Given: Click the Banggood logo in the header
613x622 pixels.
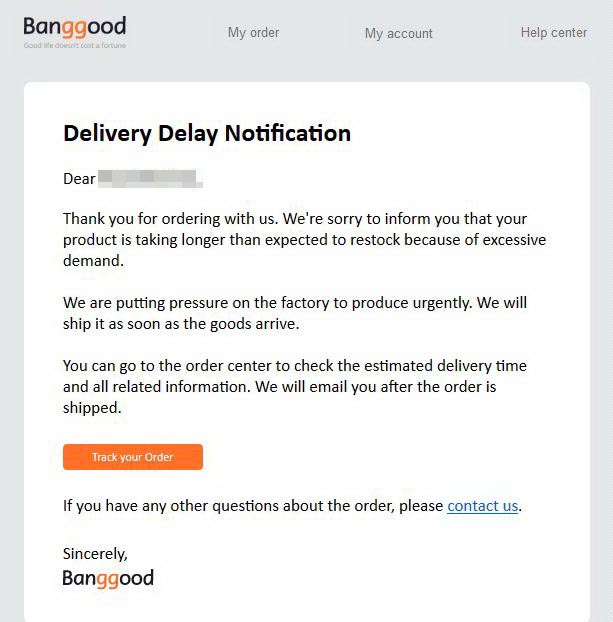Looking at the screenshot, I should (74, 26).
